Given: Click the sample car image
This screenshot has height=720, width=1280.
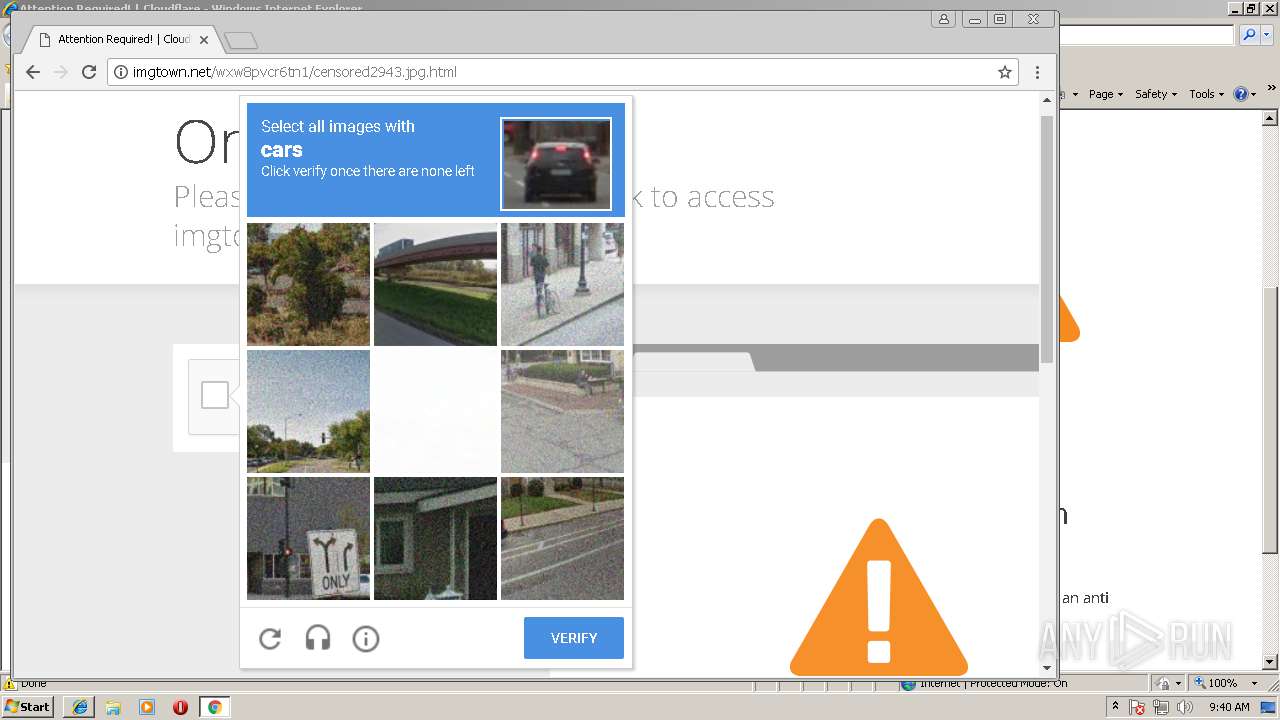Looking at the screenshot, I should [556, 164].
